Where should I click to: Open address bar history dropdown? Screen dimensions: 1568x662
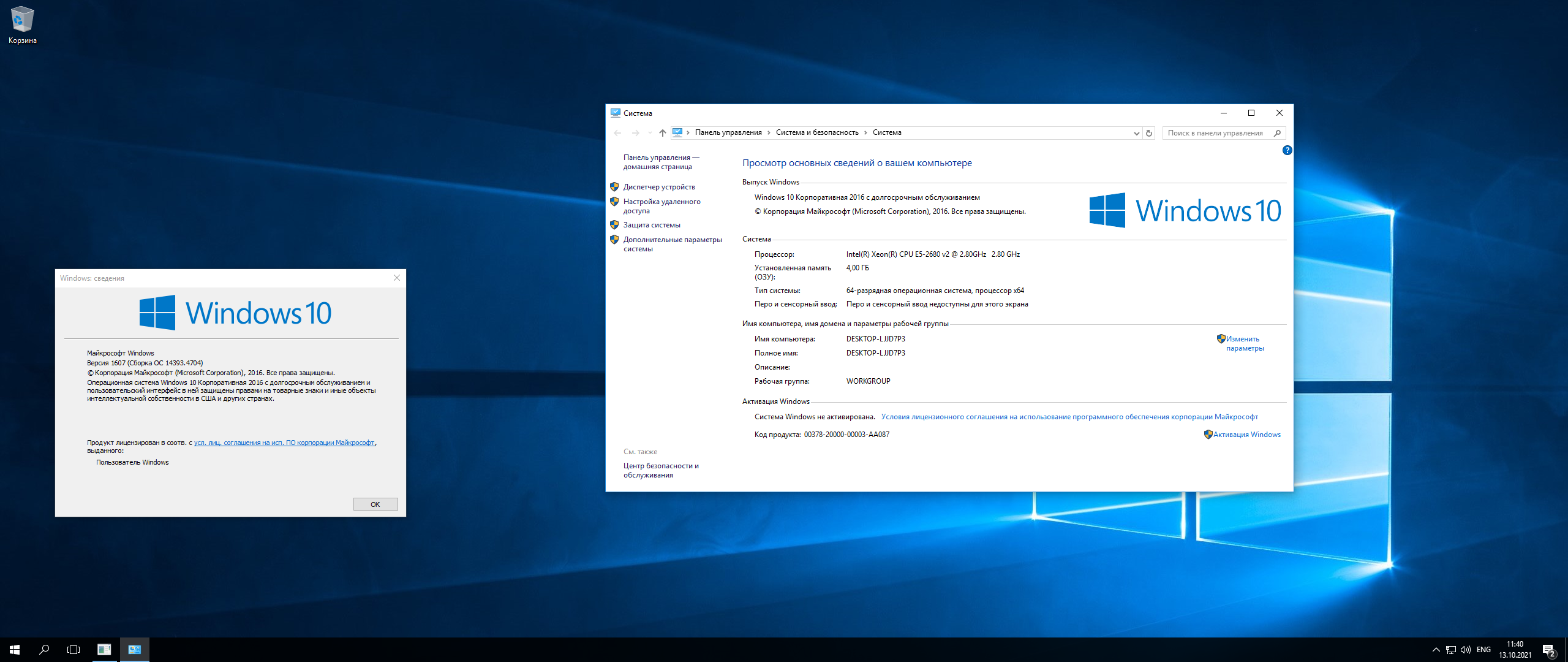tap(1137, 133)
